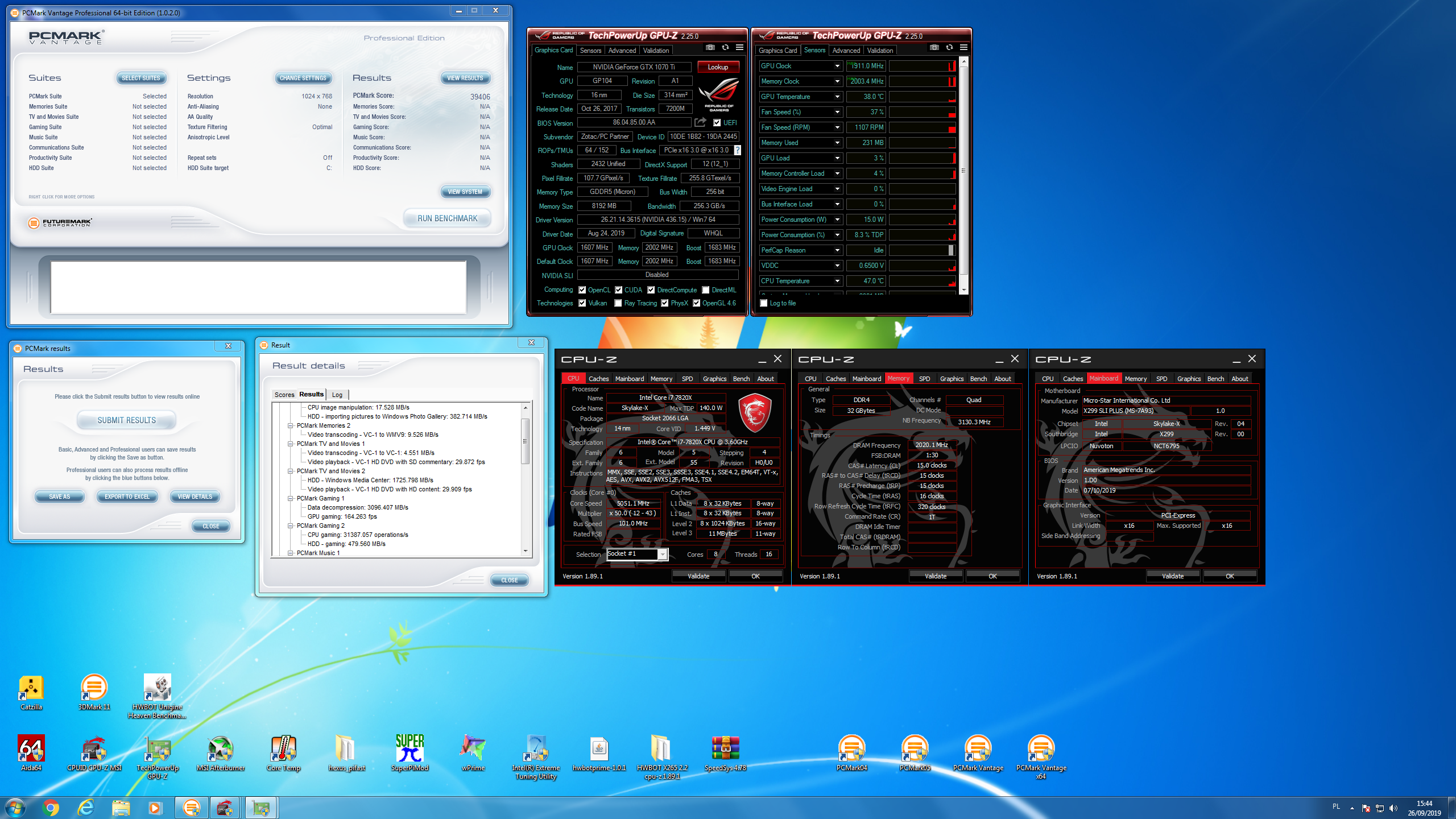This screenshot has height=819, width=1456.
Task: Open the PerfCap Reason sensor dropdown
Action: [x=837, y=250]
